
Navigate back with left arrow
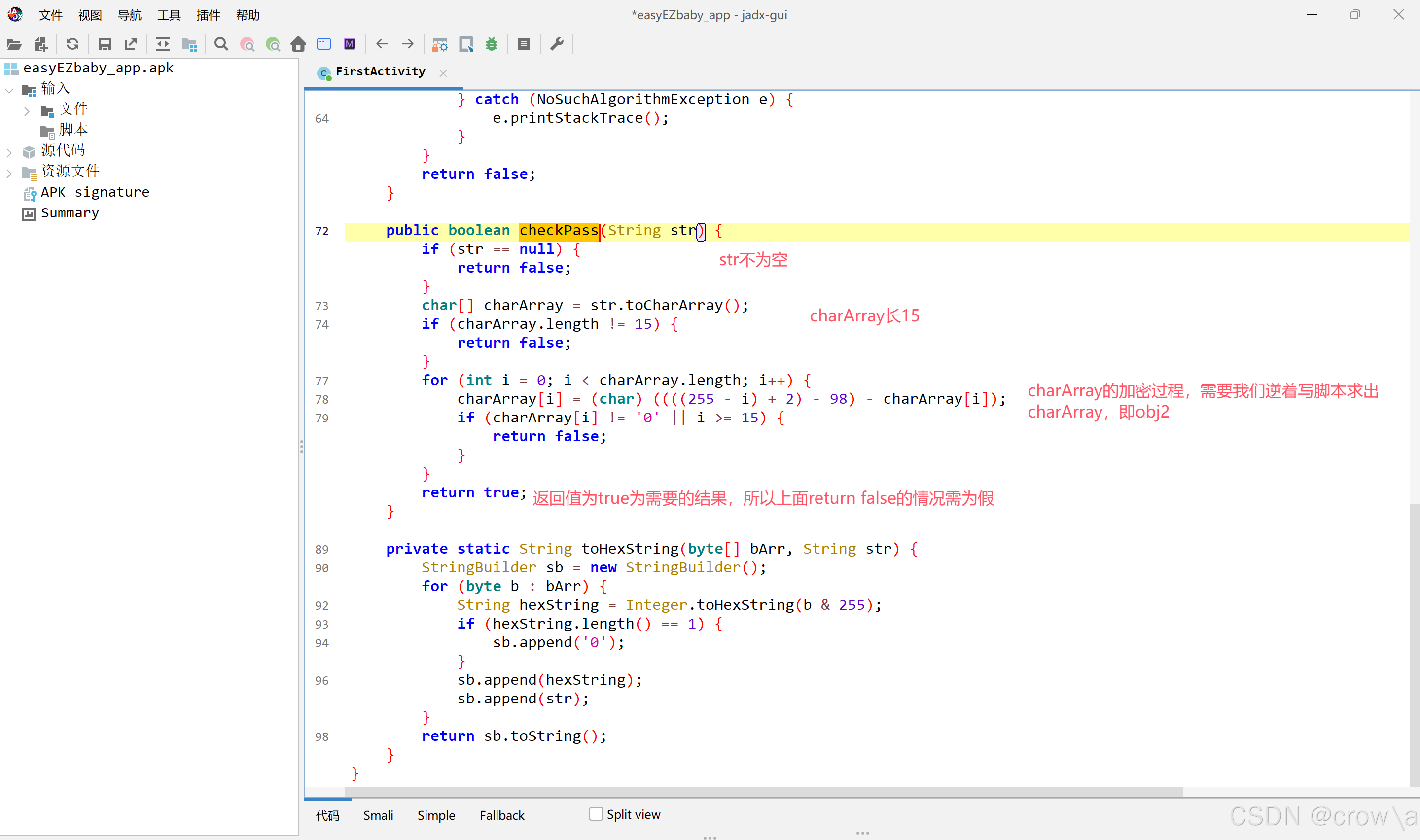pos(382,44)
